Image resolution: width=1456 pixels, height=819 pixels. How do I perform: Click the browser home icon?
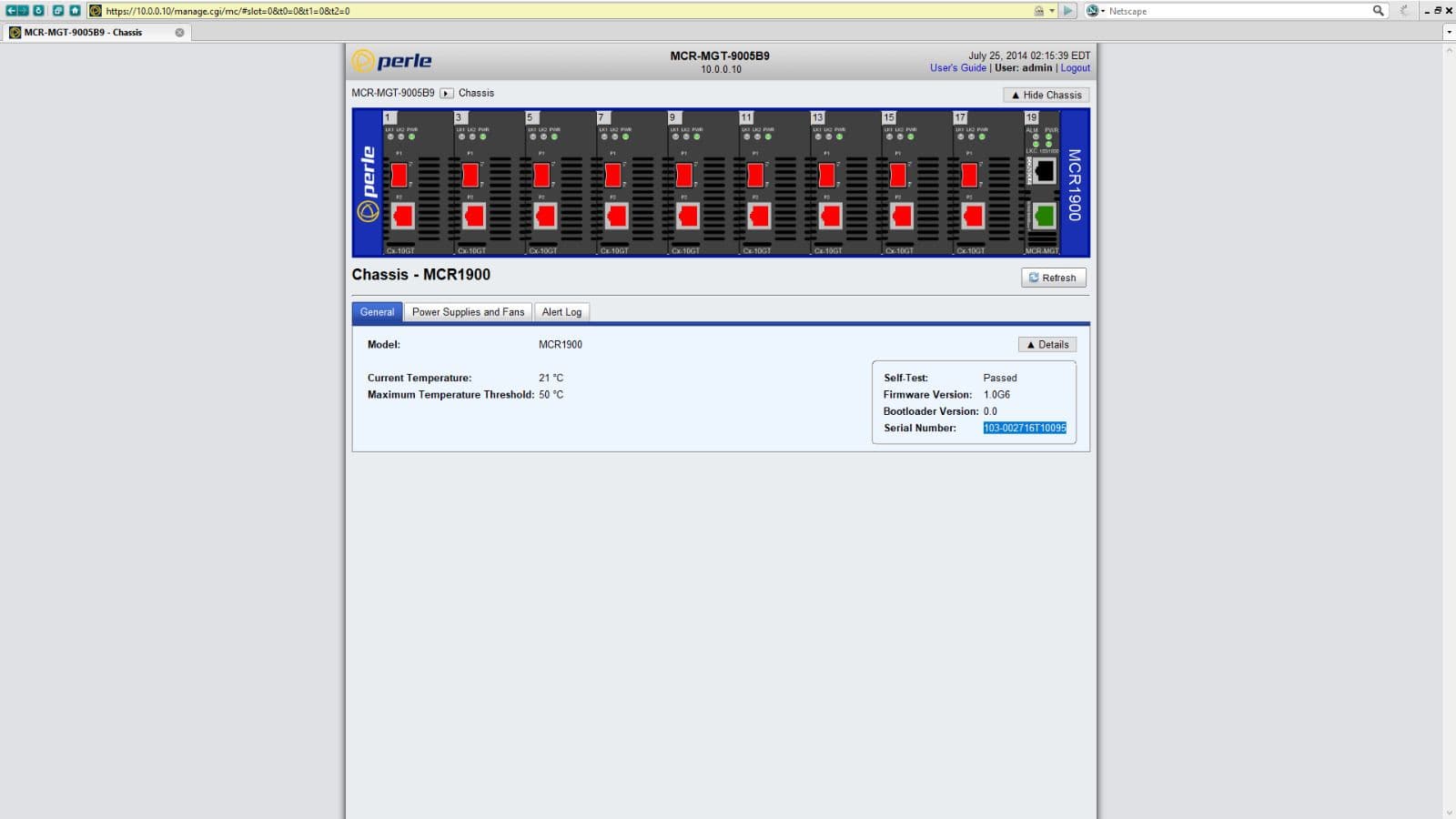coord(75,11)
